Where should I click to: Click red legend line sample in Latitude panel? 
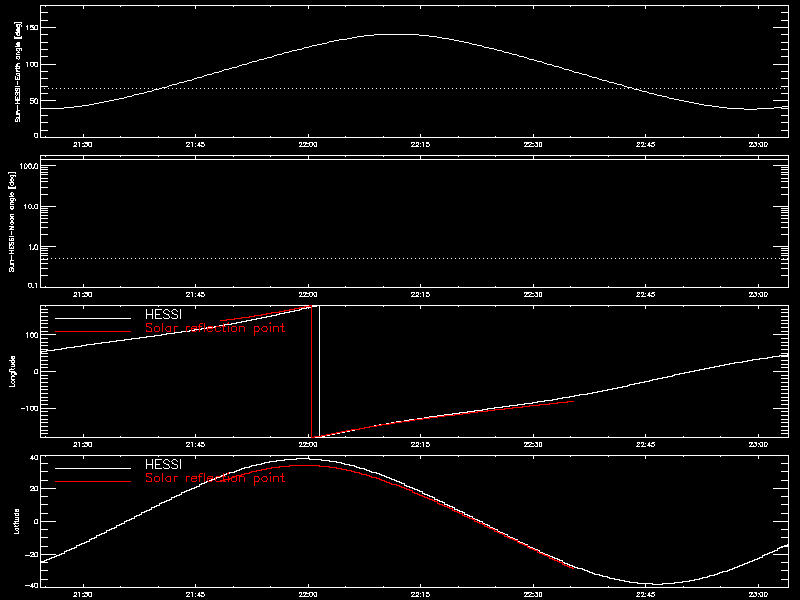(x=93, y=482)
